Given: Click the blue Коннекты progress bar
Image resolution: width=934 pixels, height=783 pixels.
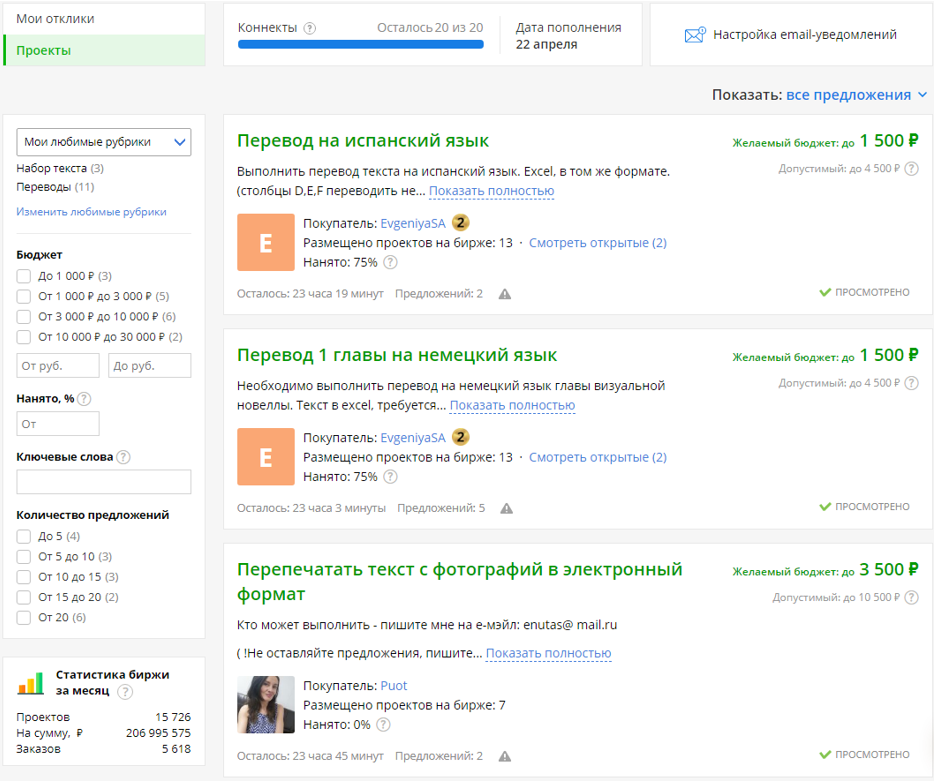Looking at the screenshot, I should click(x=360, y=45).
